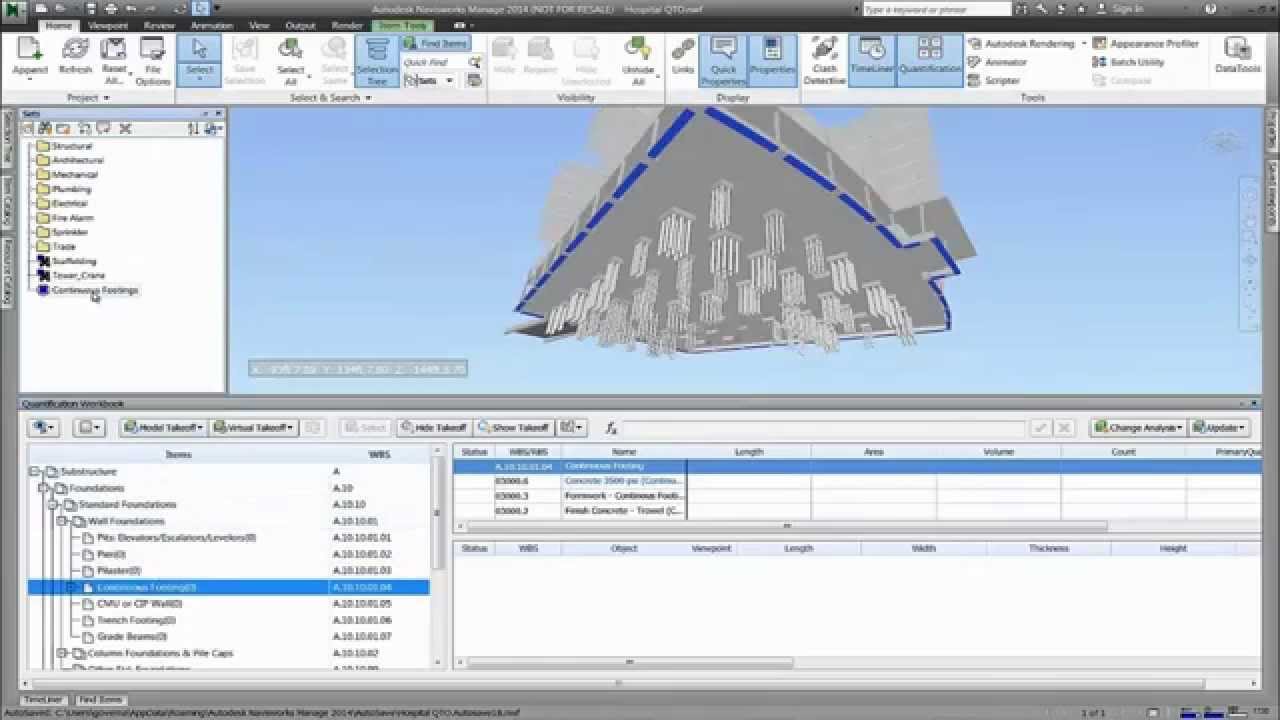Open DataTools in the Tools panel
The width and height of the screenshot is (1280, 720).
click(1238, 56)
